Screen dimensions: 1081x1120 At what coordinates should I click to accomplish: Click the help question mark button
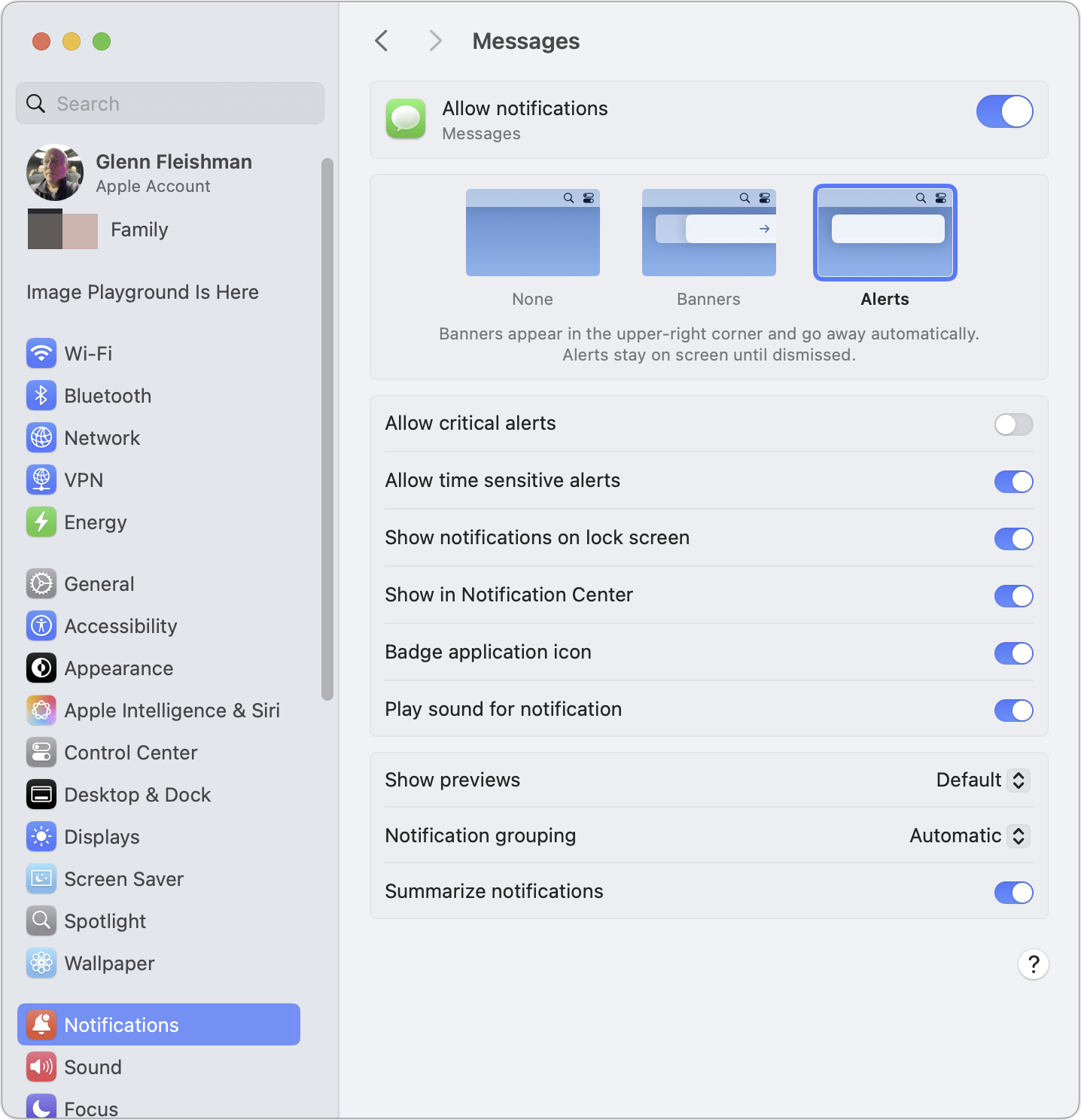tap(1033, 964)
